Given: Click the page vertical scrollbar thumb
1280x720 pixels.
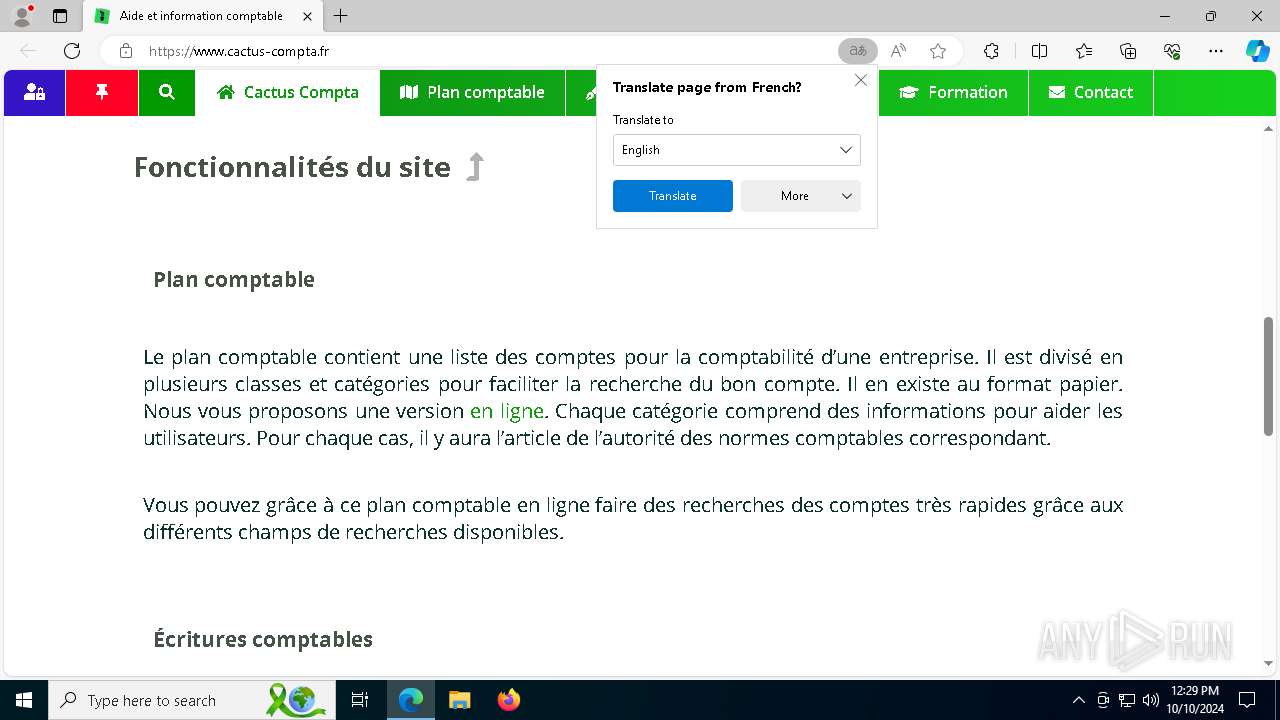Looking at the screenshot, I should click(1269, 376).
